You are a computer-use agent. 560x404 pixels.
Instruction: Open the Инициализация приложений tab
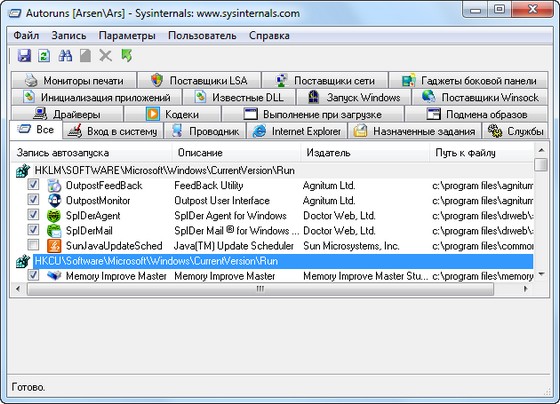pos(97,97)
